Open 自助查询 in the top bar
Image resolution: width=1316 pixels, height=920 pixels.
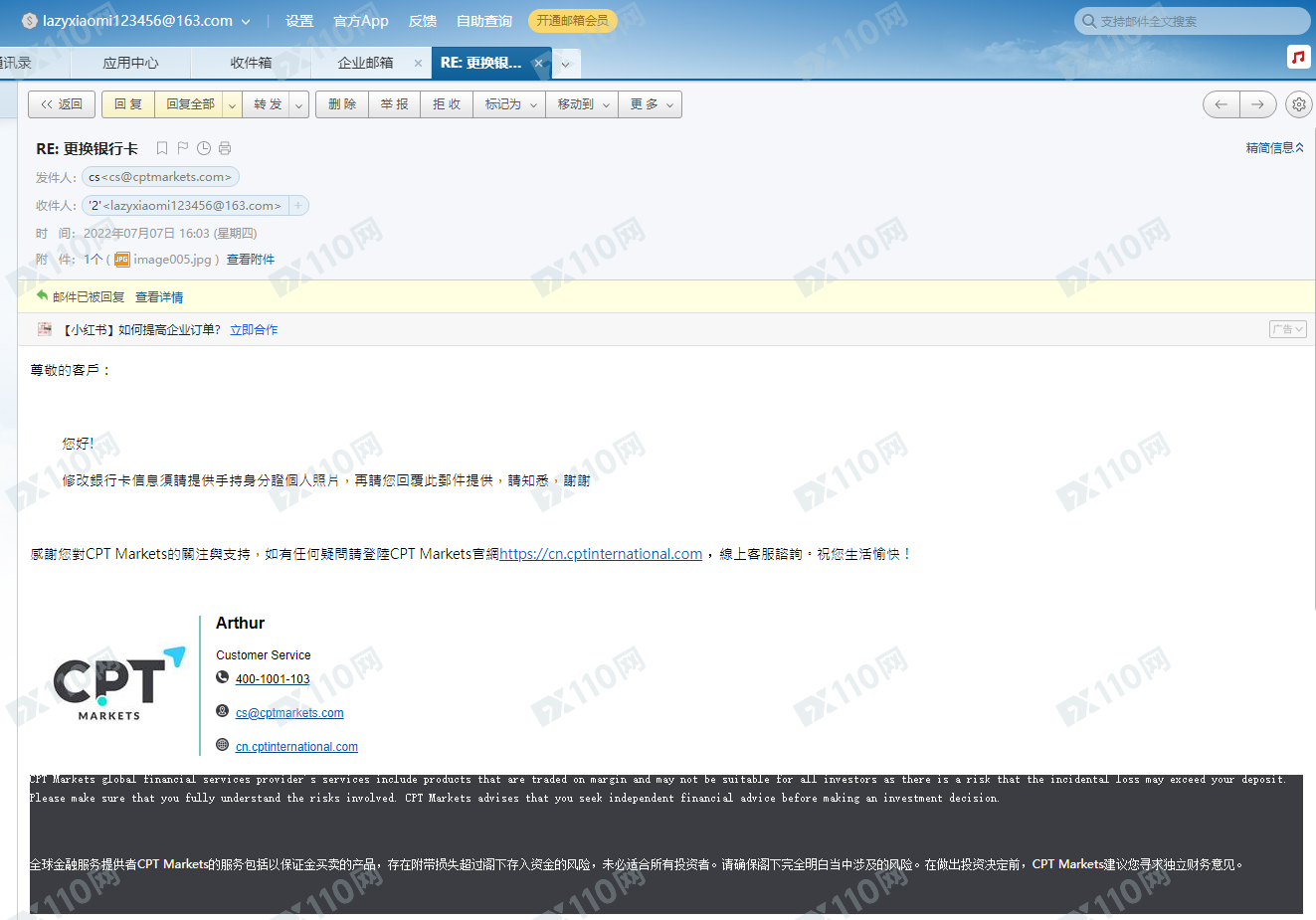[x=484, y=21]
